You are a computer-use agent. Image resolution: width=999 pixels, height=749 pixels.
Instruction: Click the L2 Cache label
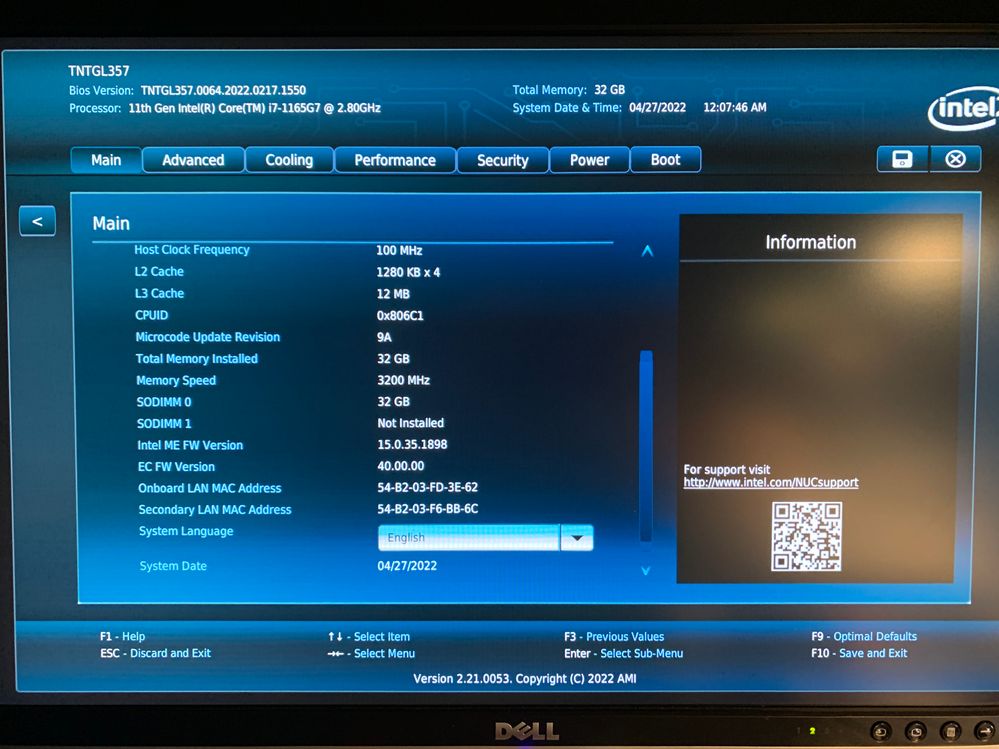pos(159,271)
